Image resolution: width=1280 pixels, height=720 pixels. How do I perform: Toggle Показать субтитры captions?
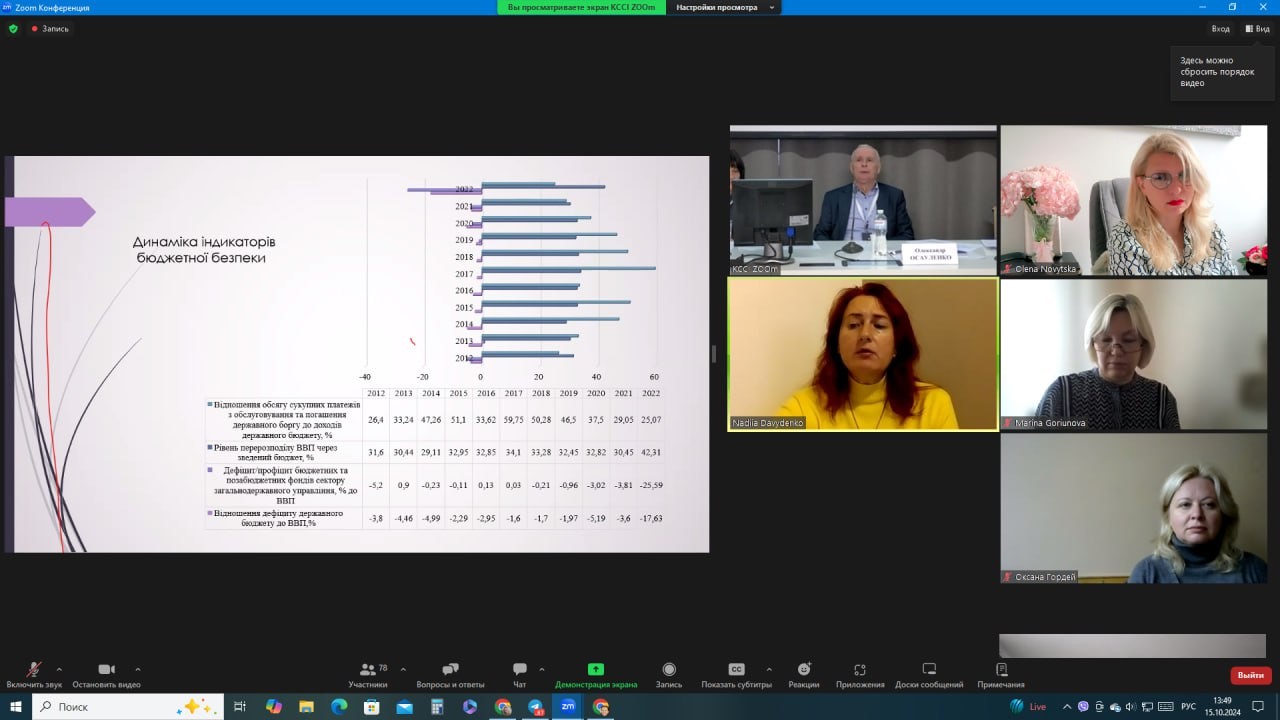pyautogui.click(x=736, y=676)
